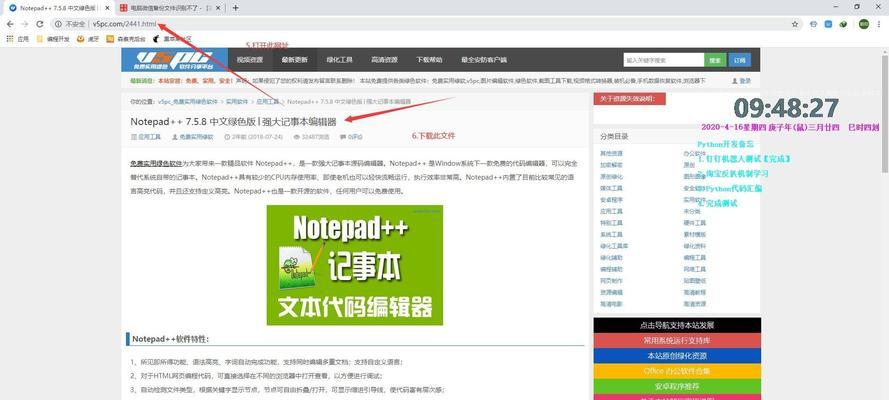The height and width of the screenshot is (400, 889).
Task: Click the 关于资源失效说明 red label
Action: (x=629, y=99)
